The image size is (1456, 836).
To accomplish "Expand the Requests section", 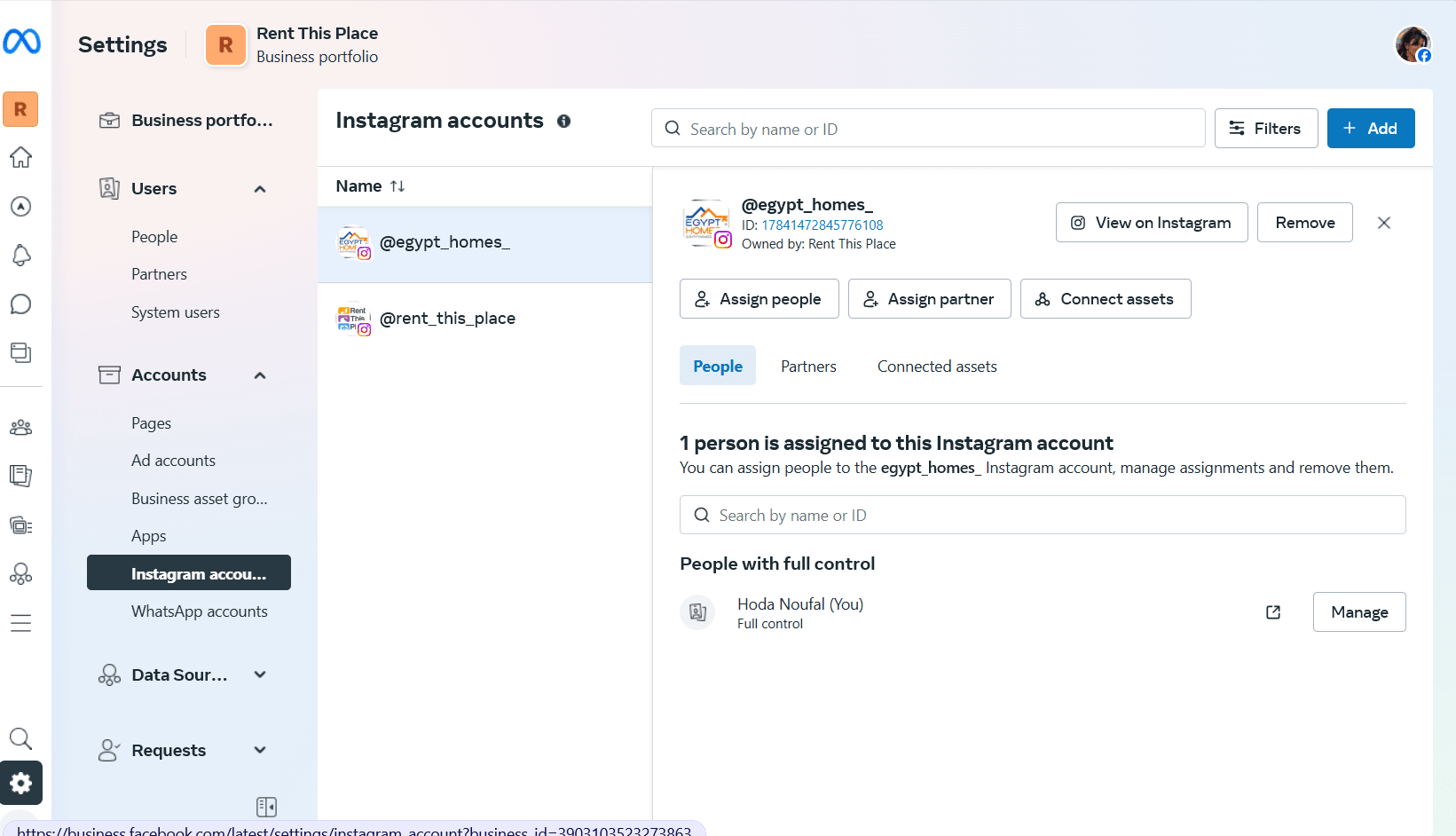I will click(260, 750).
